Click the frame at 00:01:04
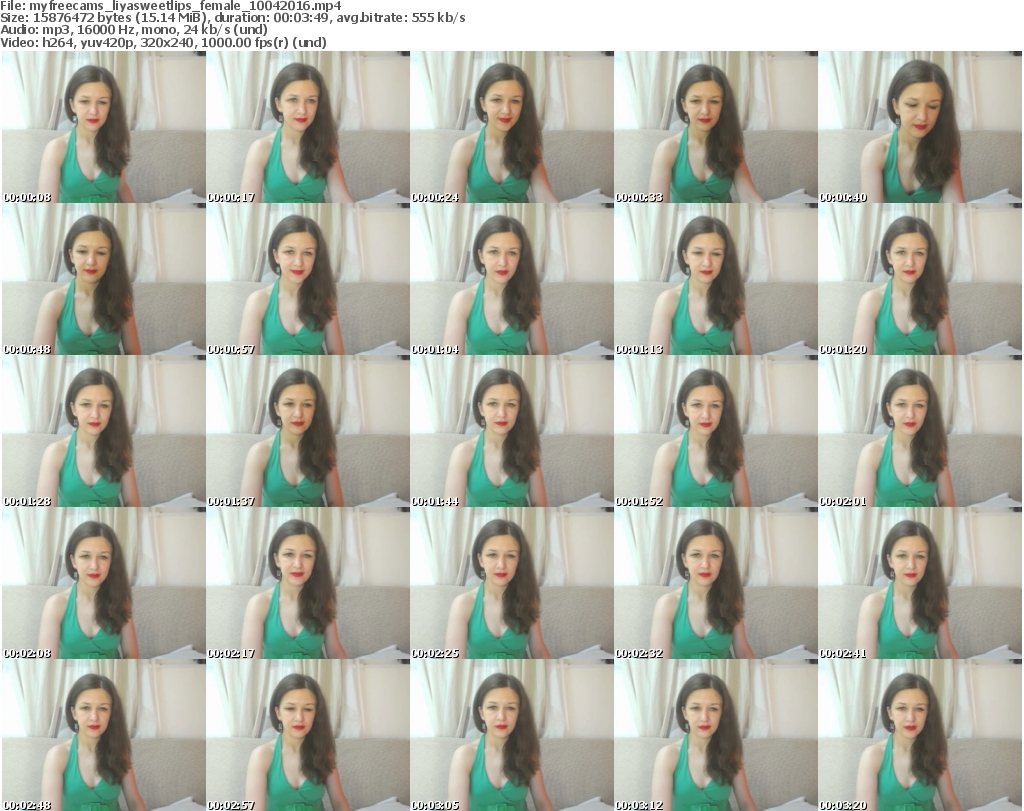Image resolution: width=1024 pixels, height=811 pixels. tap(511, 280)
